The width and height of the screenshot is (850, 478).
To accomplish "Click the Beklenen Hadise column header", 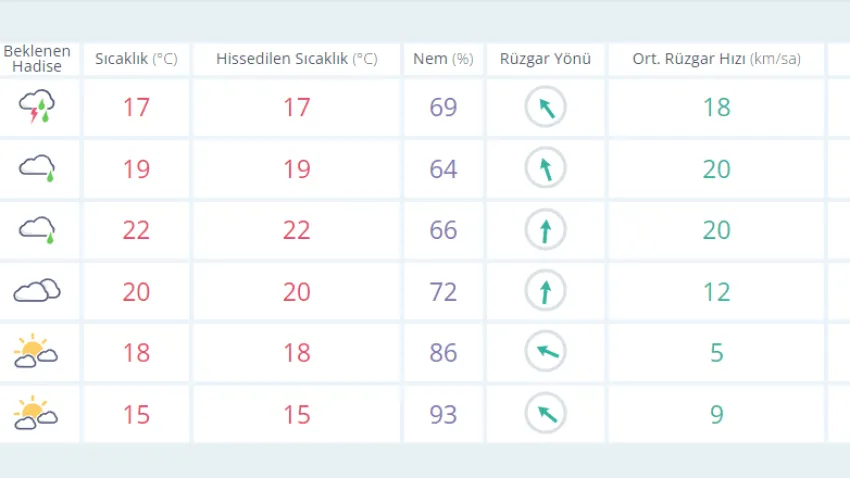I will click(x=37, y=58).
